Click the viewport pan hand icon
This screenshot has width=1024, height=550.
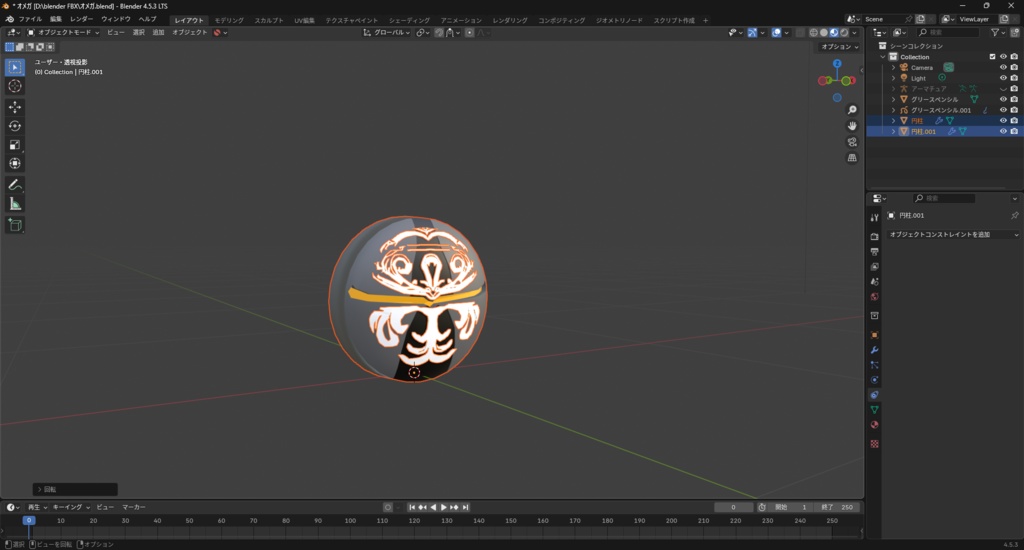852,125
